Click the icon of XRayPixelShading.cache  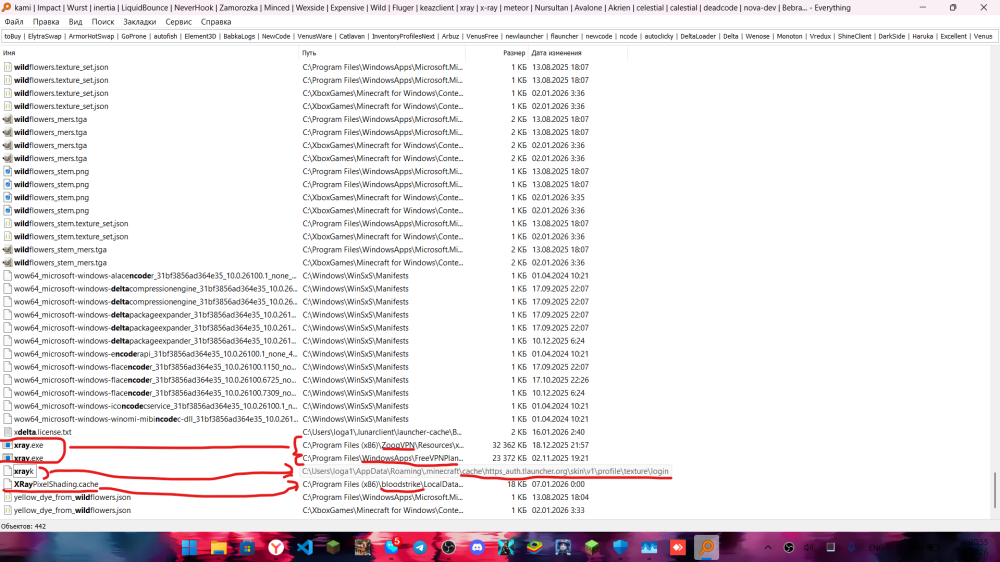(8, 484)
